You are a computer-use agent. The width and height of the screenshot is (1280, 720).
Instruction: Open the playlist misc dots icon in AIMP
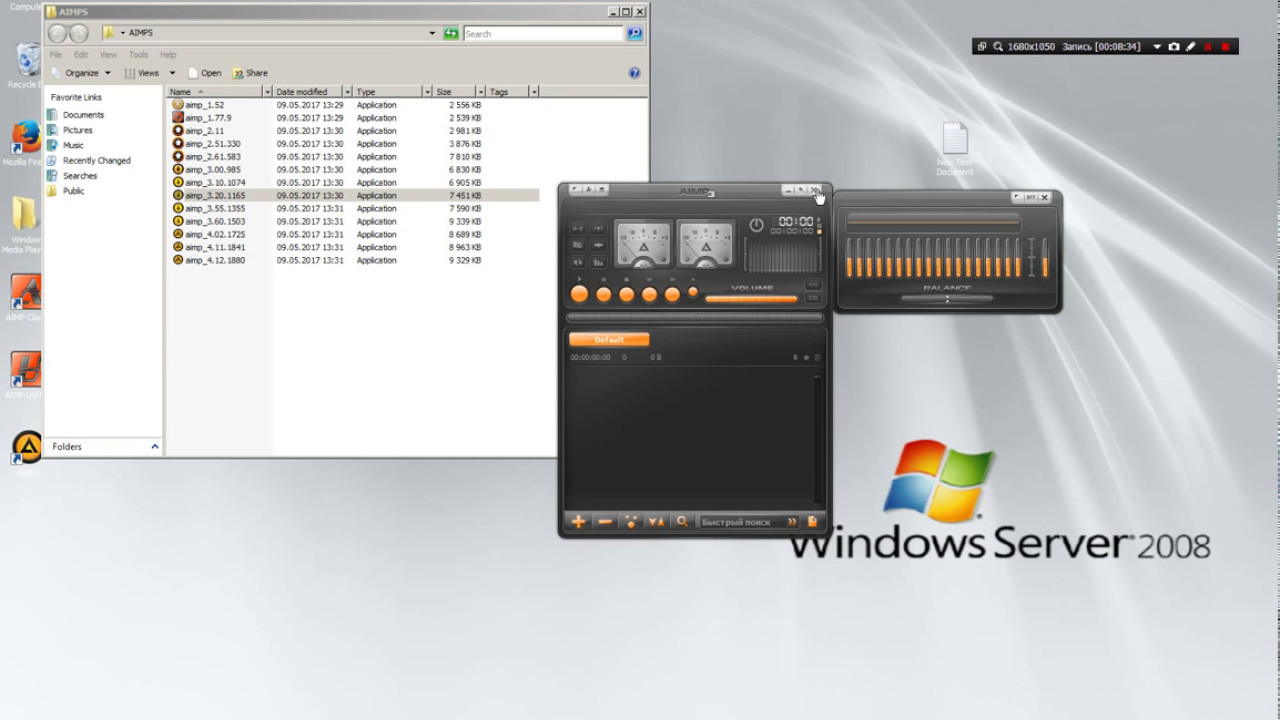coord(630,521)
